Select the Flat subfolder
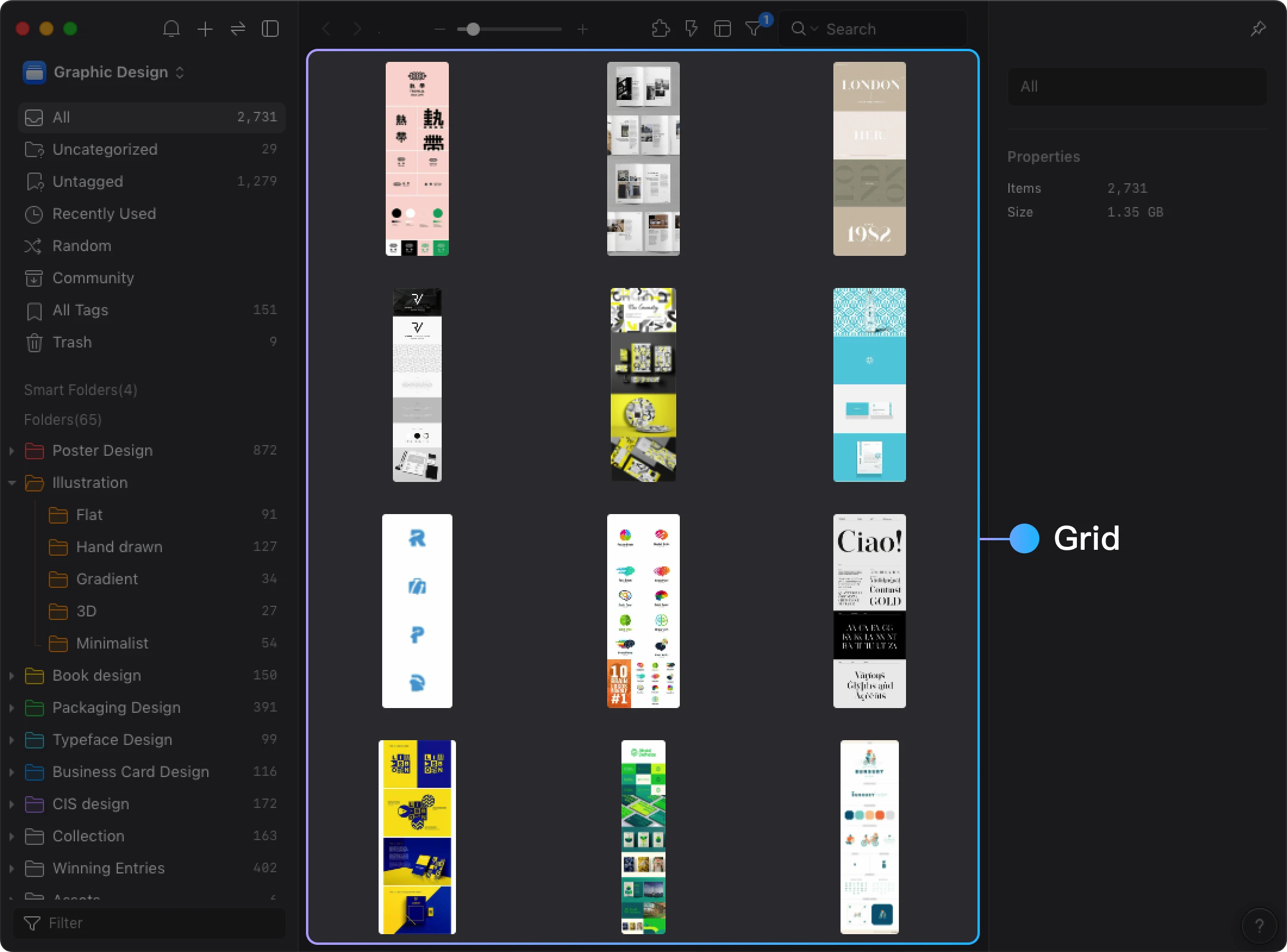This screenshot has width=1287, height=952. click(164, 515)
